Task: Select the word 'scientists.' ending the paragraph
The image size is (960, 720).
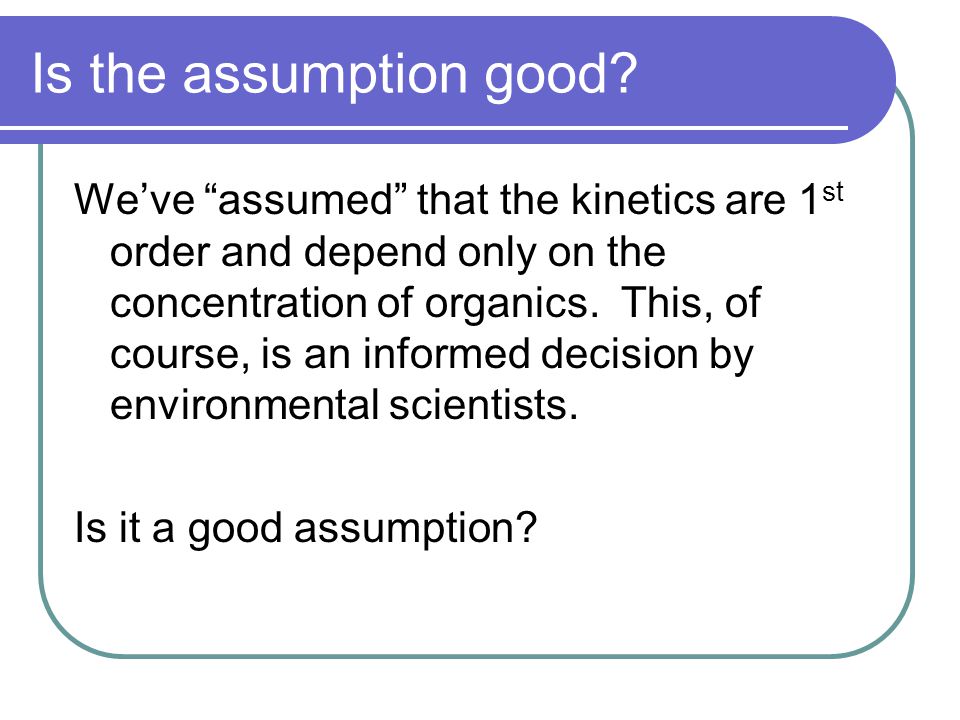Action: (x=484, y=405)
